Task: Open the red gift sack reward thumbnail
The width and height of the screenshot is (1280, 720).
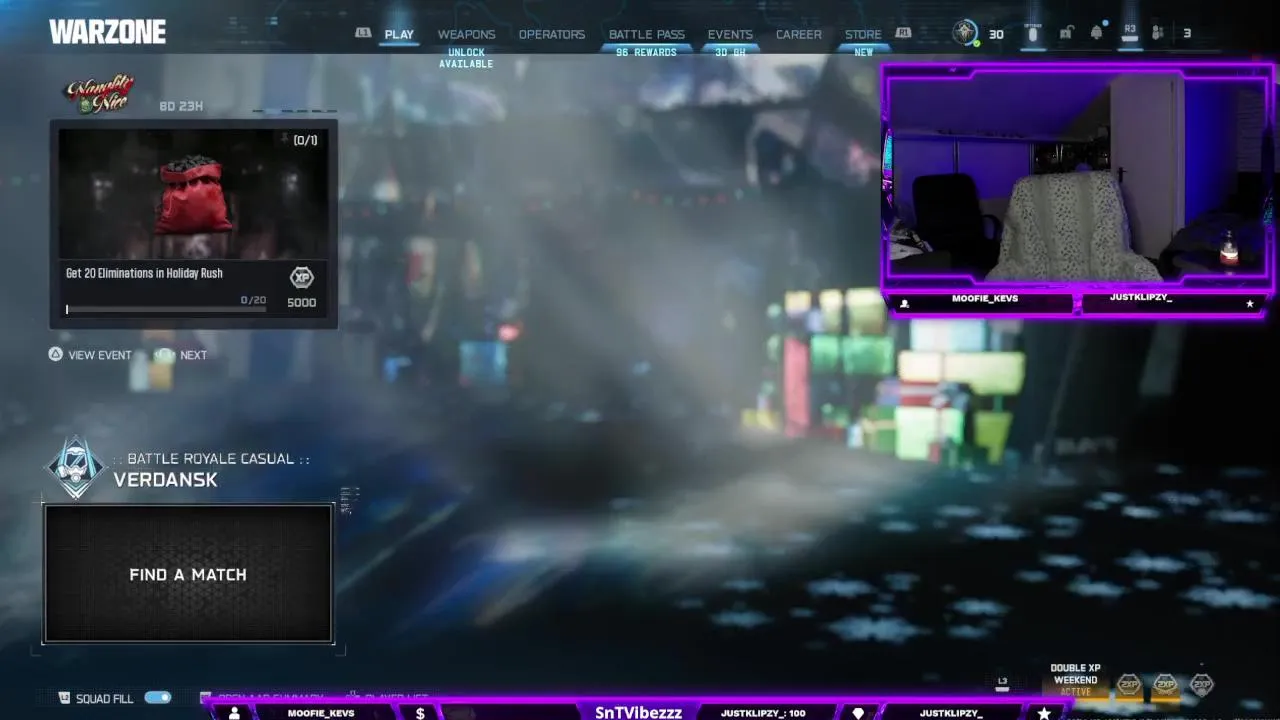Action: tap(193, 194)
